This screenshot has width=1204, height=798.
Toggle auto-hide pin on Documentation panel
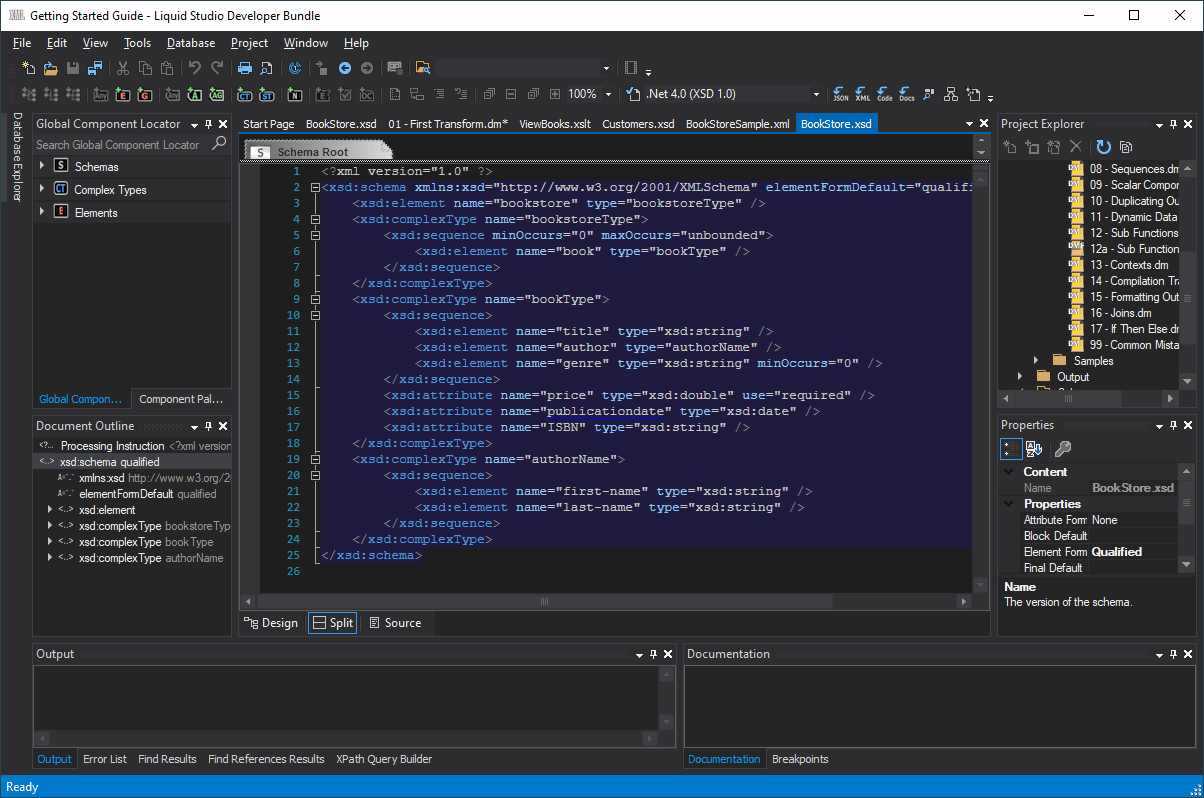[1174, 654]
